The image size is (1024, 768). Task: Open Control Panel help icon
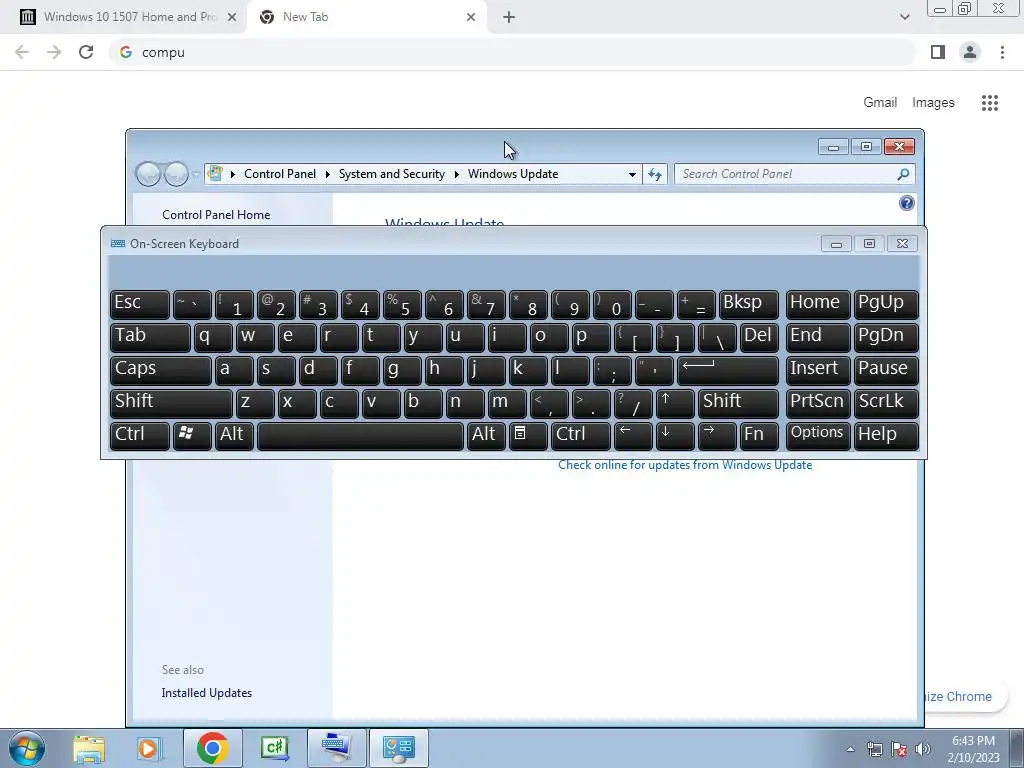coord(906,203)
